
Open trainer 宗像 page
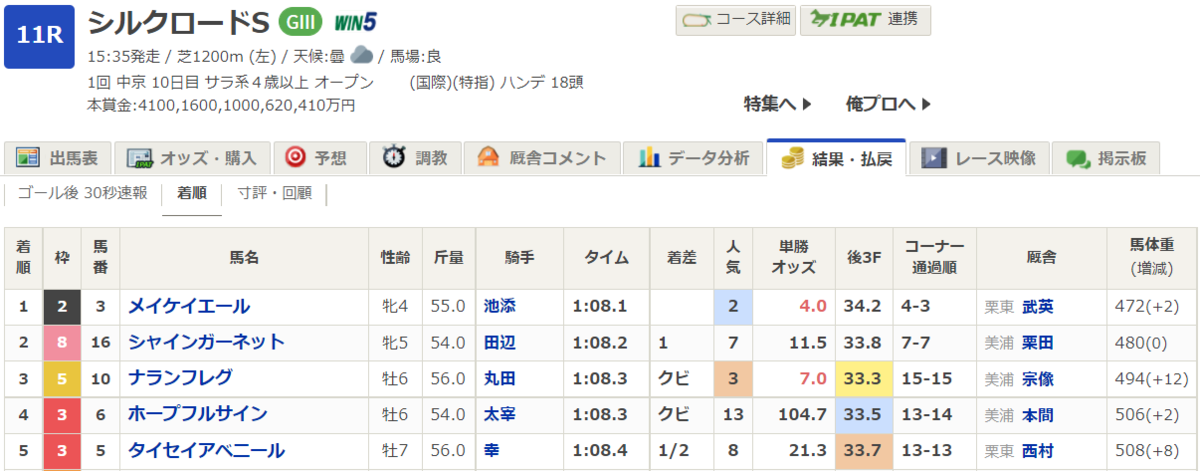click(x=1039, y=378)
